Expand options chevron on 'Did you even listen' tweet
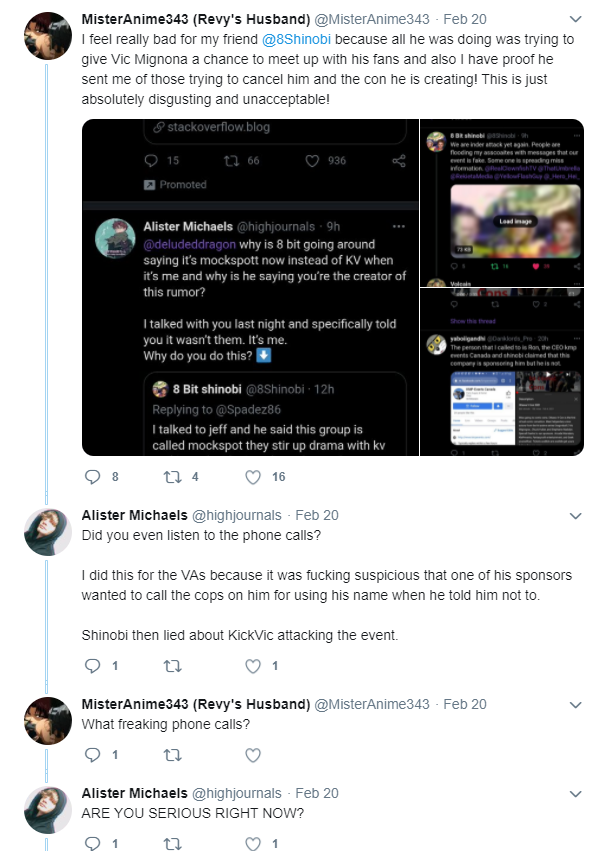 point(575,515)
